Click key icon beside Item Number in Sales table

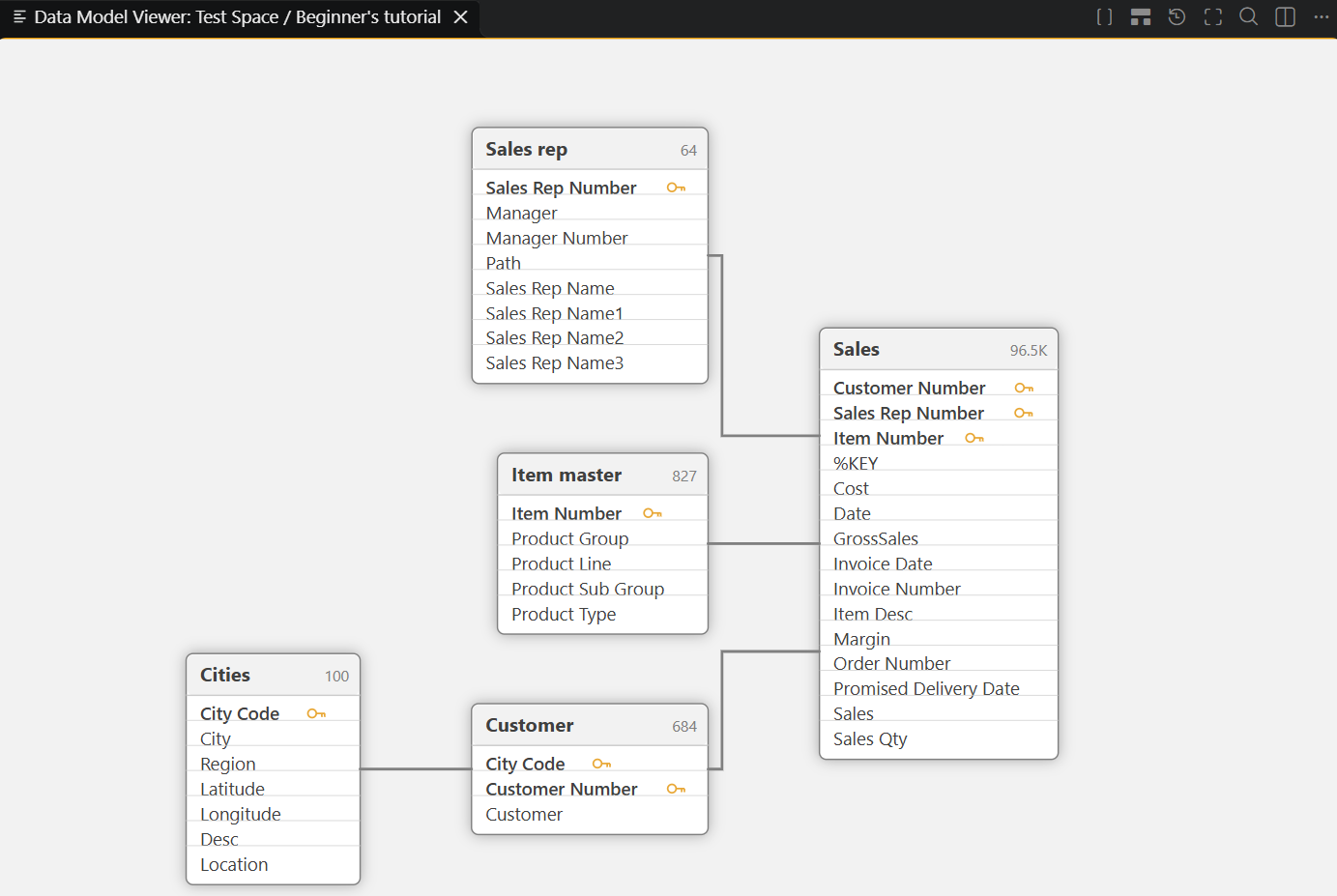[974, 438]
